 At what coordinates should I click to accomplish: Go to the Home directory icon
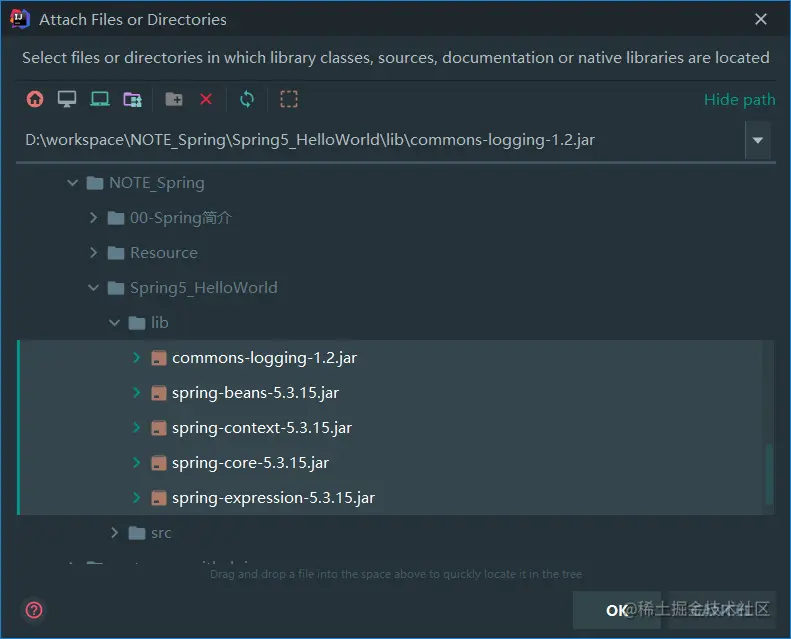click(x=35, y=99)
